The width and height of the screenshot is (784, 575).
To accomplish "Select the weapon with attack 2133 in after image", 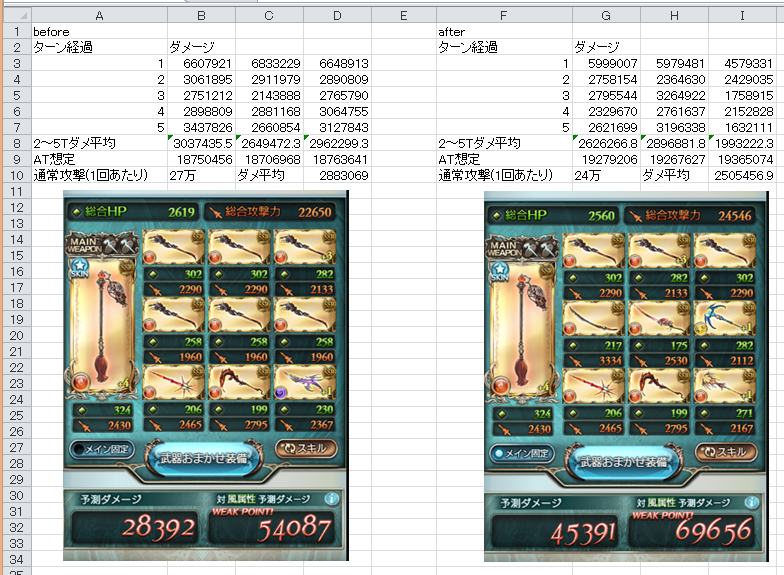I will tap(659, 251).
